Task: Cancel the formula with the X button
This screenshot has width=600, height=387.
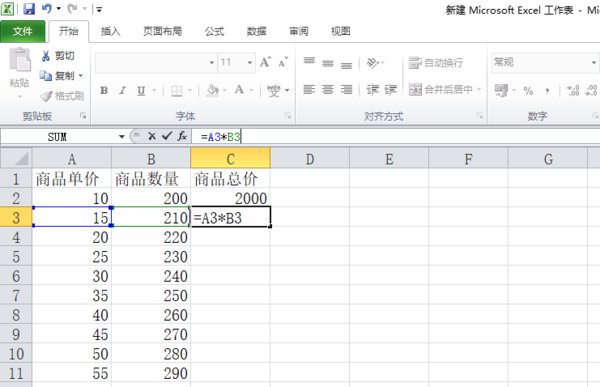Action: coord(152,136)
